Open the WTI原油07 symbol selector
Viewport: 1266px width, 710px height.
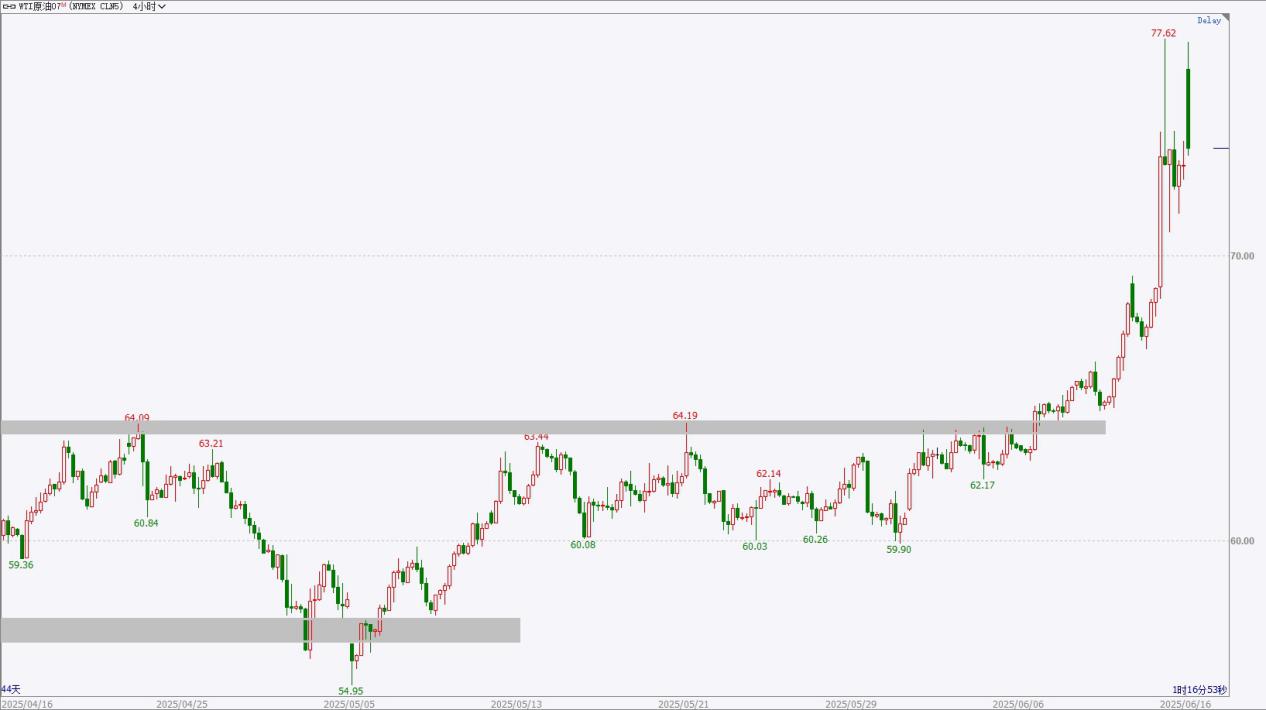pos(39,6)
